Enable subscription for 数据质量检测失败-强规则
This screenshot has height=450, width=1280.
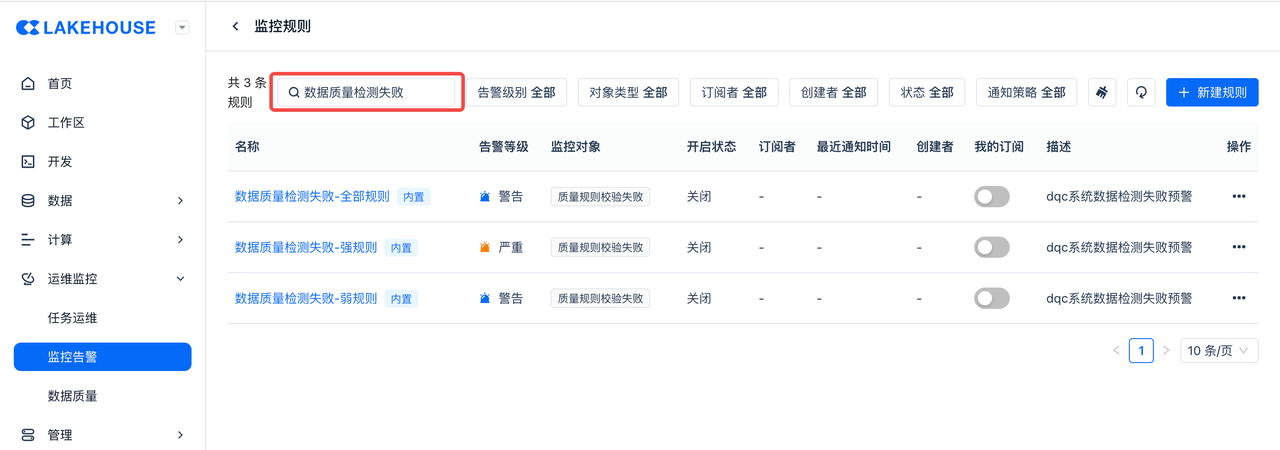[991, 247]
